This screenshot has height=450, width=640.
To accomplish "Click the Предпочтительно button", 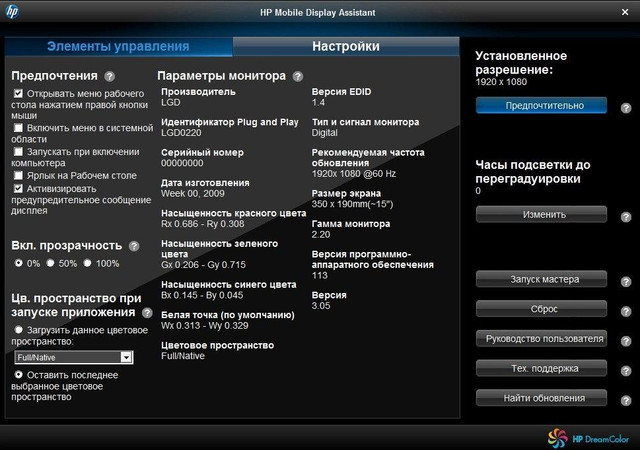I will click(x=541, y=105).
